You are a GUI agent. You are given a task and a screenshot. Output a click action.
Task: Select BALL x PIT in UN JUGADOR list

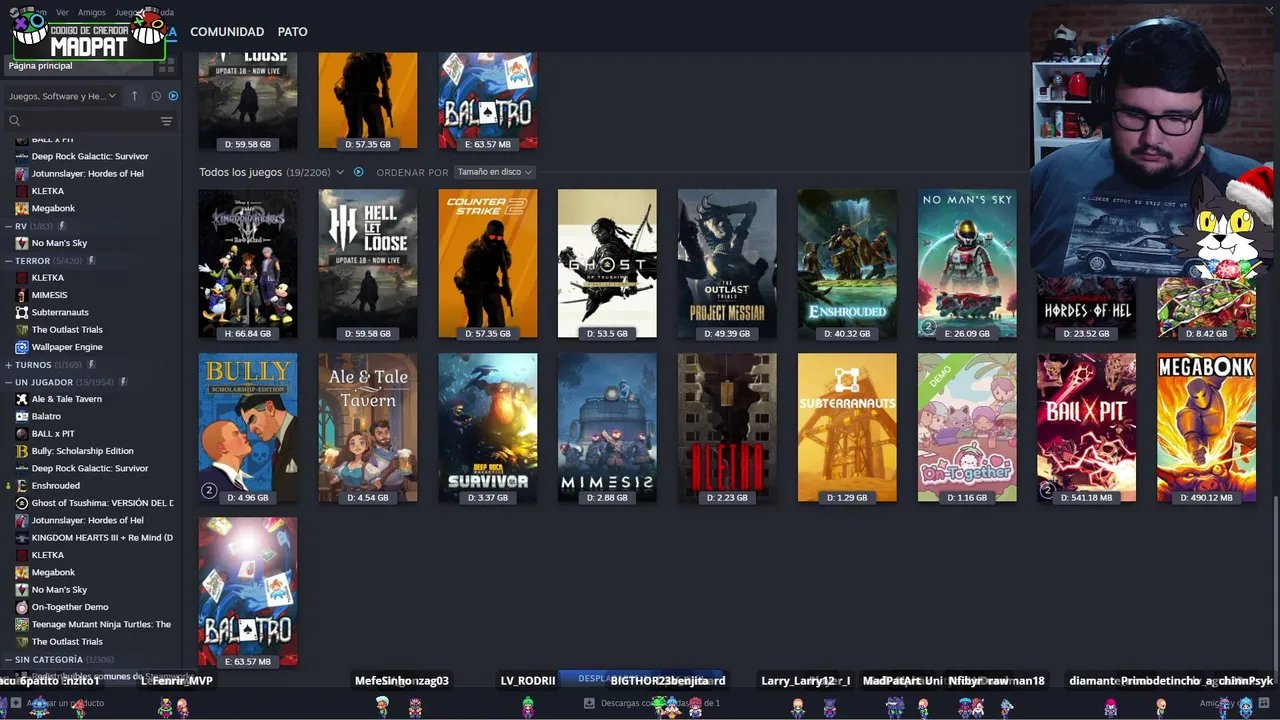[x=53, y=433]
